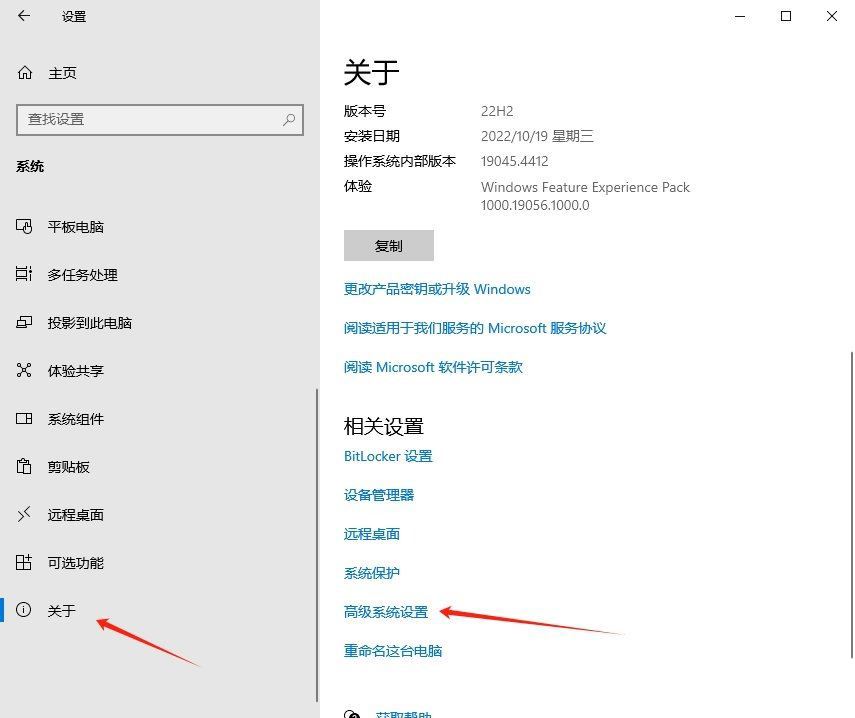855x718 pixels.
Task: Select the 关于 entry in the sidebar
Action: click(x=61, y=610)
